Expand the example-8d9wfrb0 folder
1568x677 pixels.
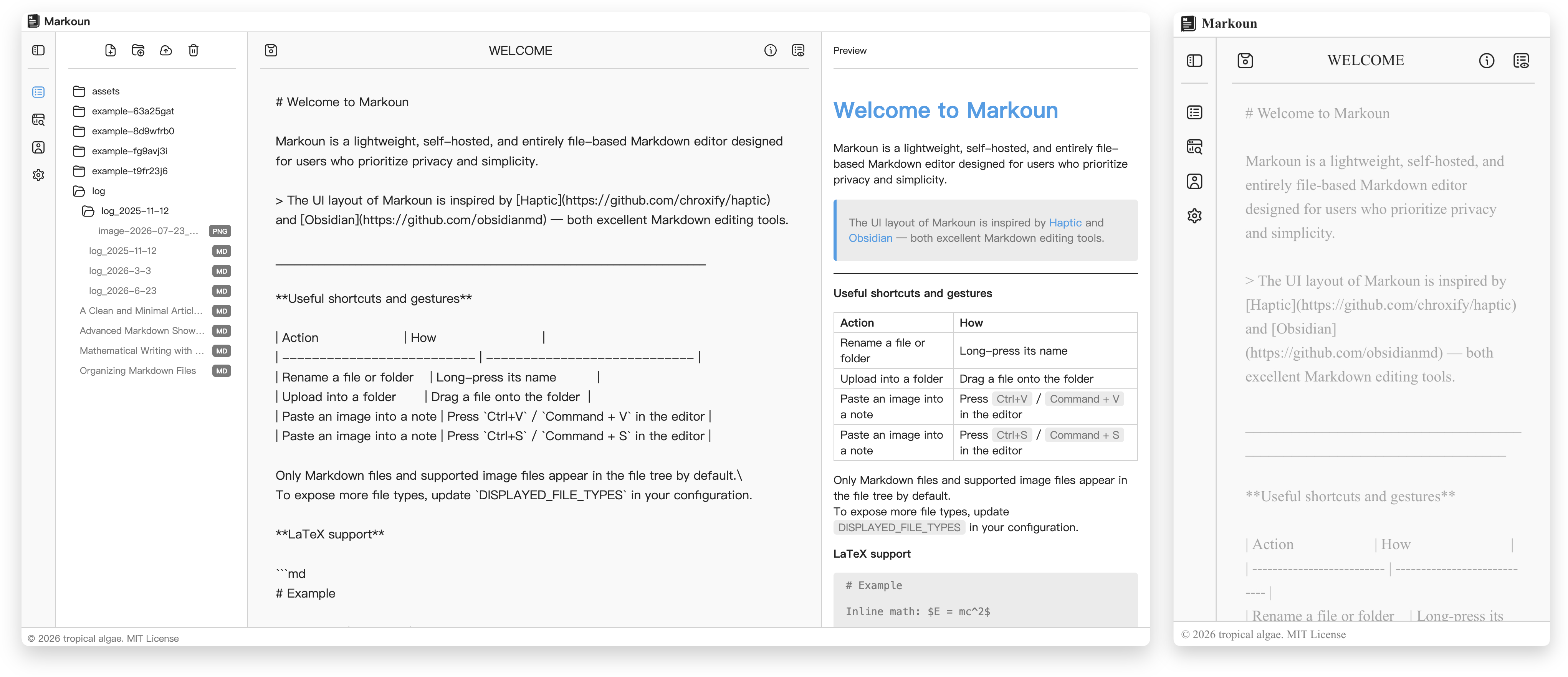click(152, 131)
